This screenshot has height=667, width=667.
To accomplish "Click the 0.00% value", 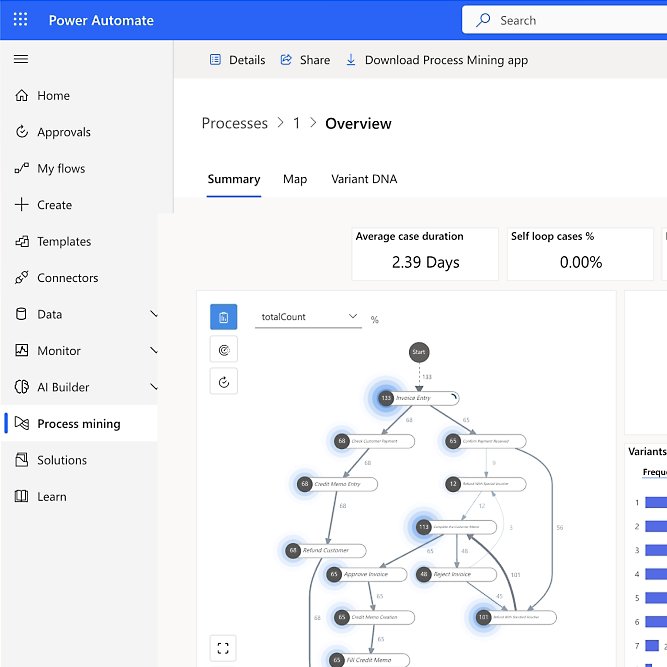I will pyautogui.click(x=581, y=262).
